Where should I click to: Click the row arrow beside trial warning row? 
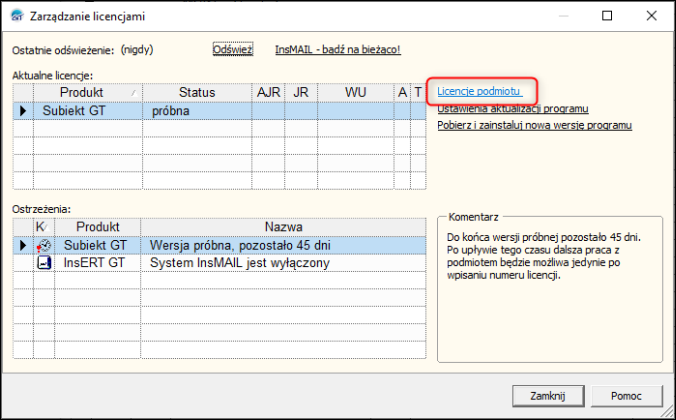23,245
